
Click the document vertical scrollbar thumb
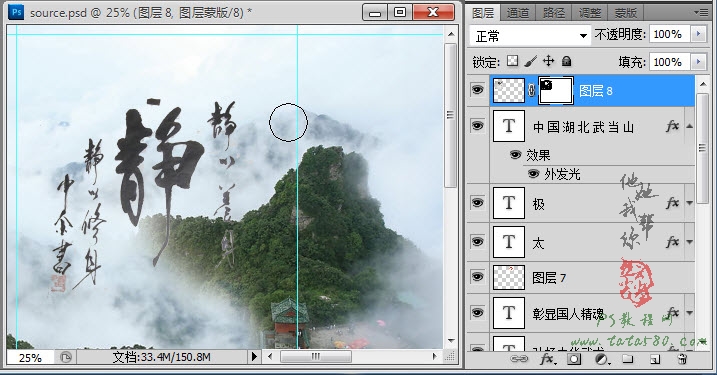tap(450, 115)
